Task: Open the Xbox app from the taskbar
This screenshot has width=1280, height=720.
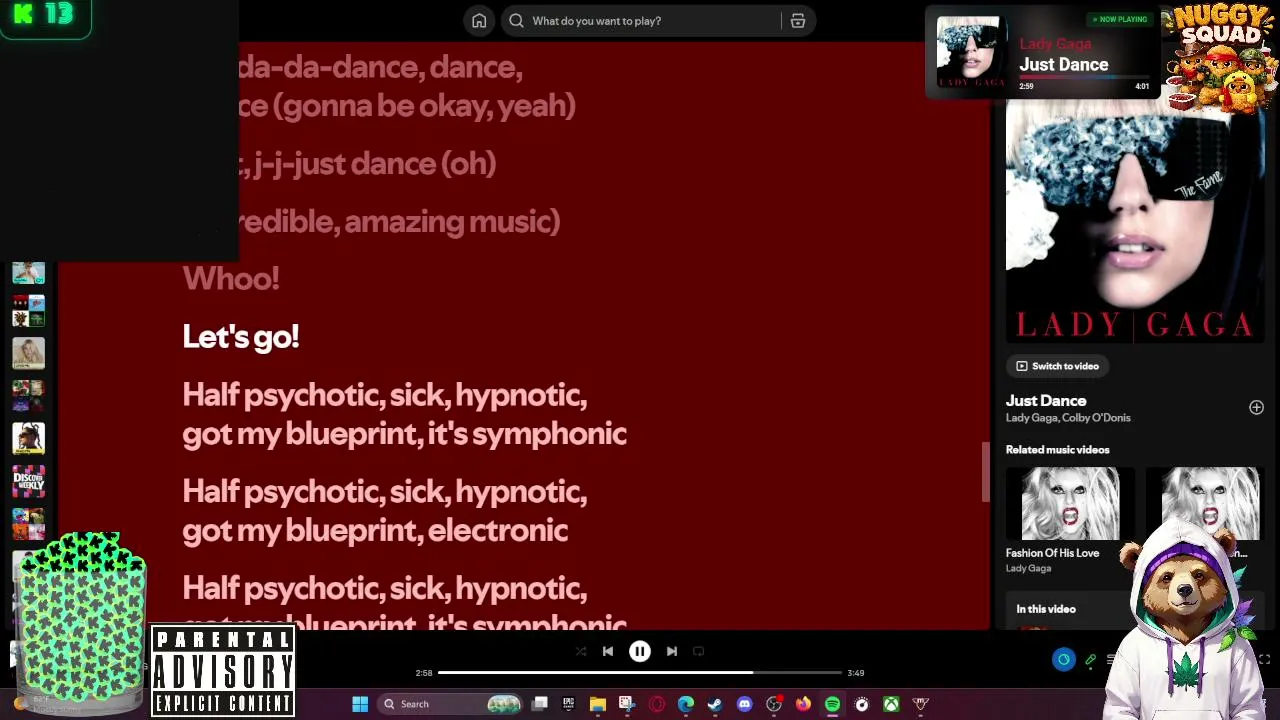Action: click(891, 704)
